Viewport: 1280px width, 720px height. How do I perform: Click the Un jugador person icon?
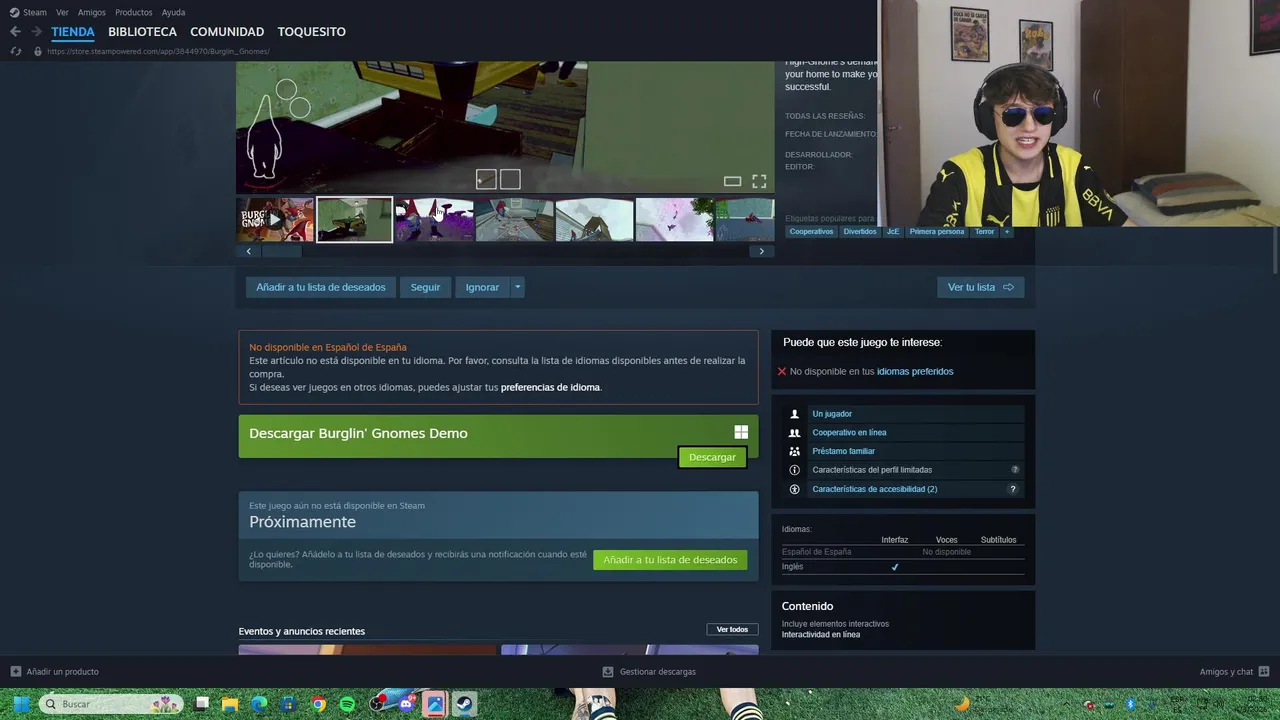(795, 414)
